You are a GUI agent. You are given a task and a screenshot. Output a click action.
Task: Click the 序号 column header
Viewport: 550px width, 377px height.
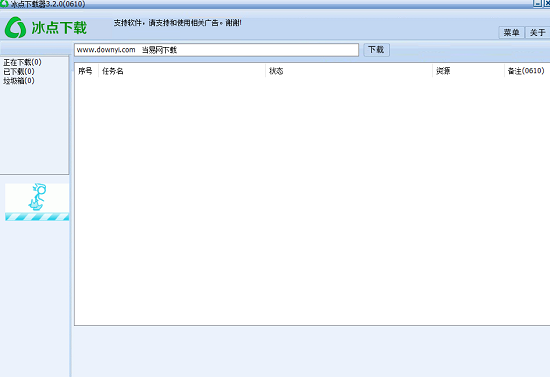coord(86,71)
